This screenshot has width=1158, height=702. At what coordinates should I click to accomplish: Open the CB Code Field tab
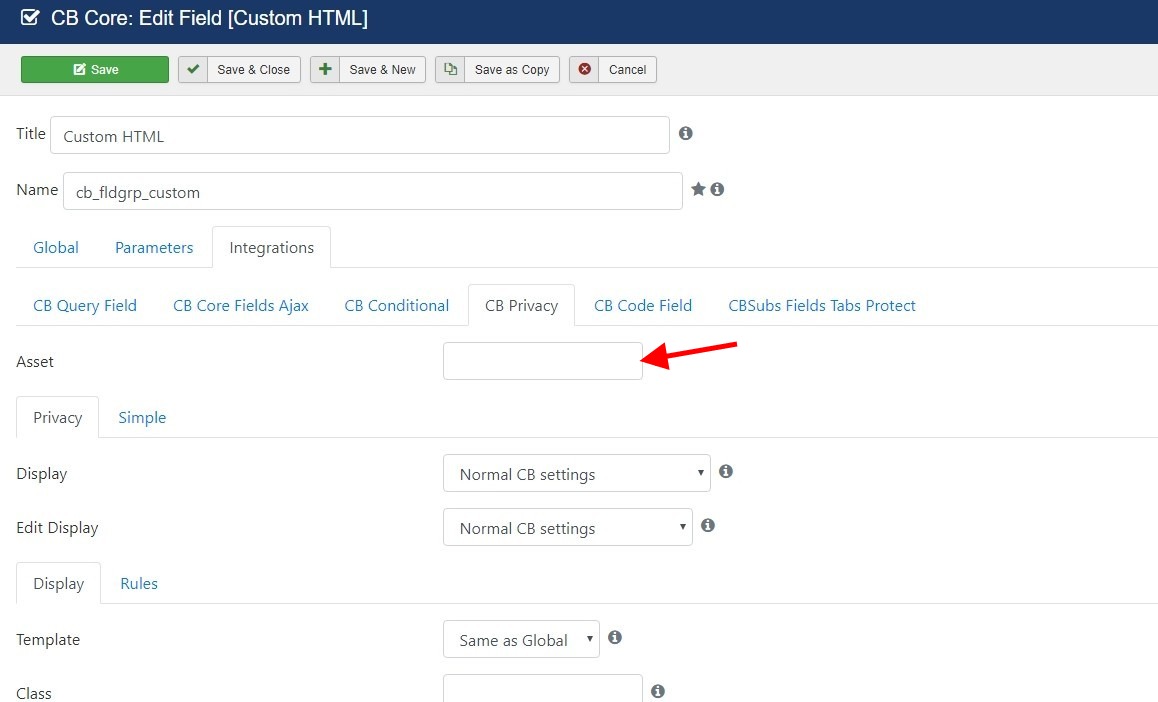tap(643, 306)
